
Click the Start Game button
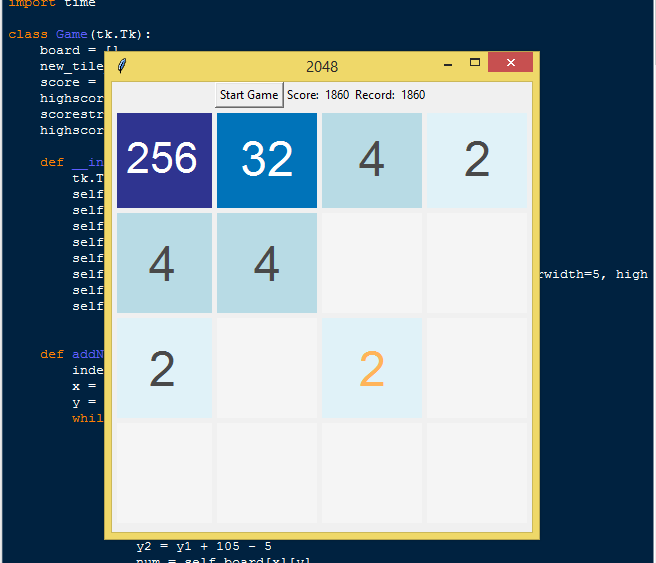[x=249, y=95]
